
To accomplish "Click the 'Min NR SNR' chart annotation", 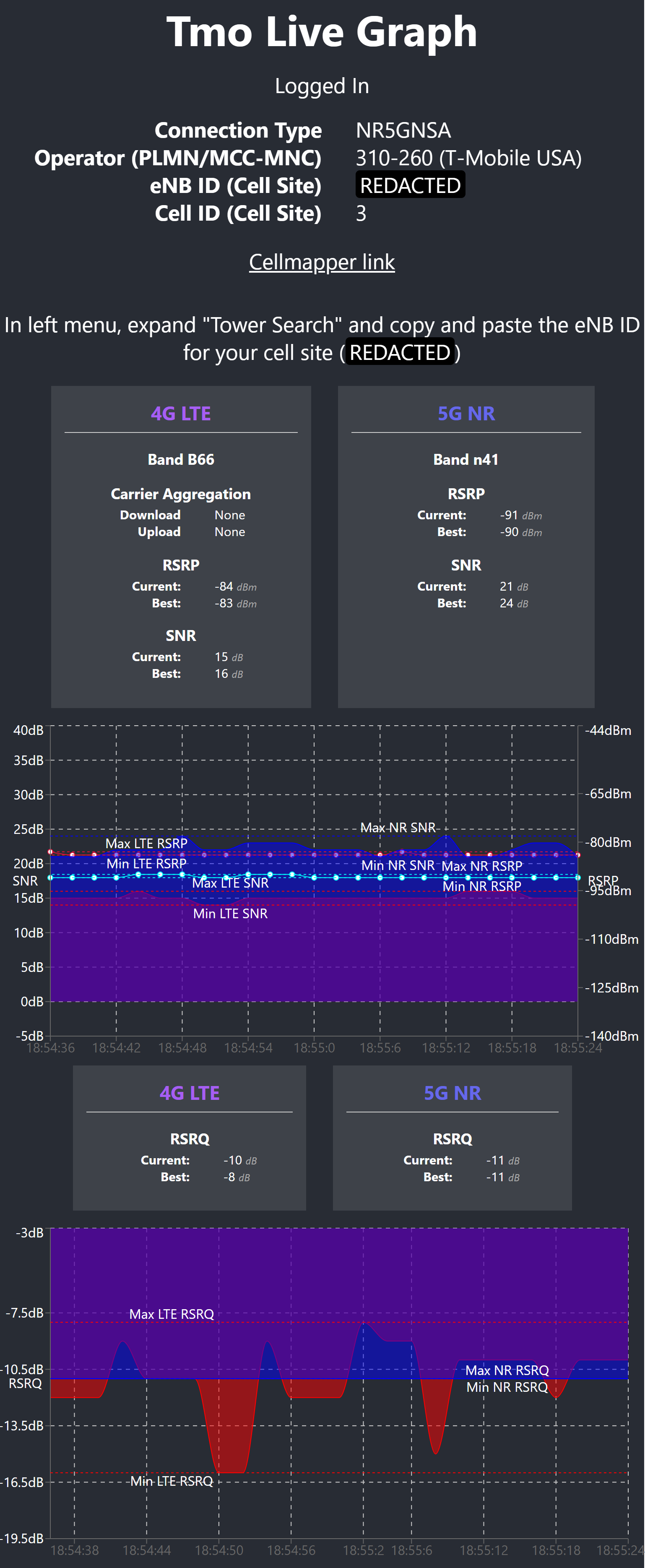I will pyautogui.click(x=398, y=865).
